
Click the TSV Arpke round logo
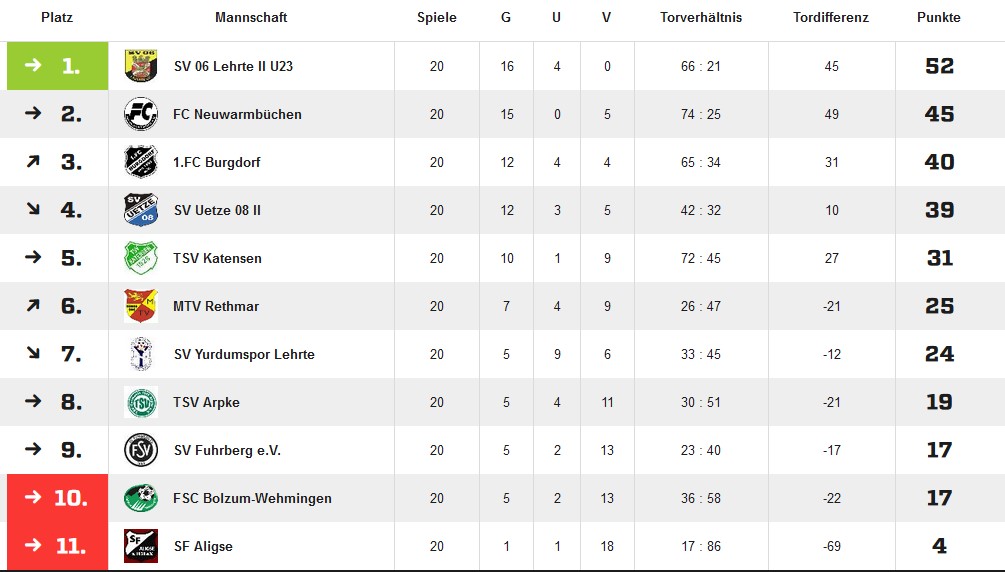141,402
